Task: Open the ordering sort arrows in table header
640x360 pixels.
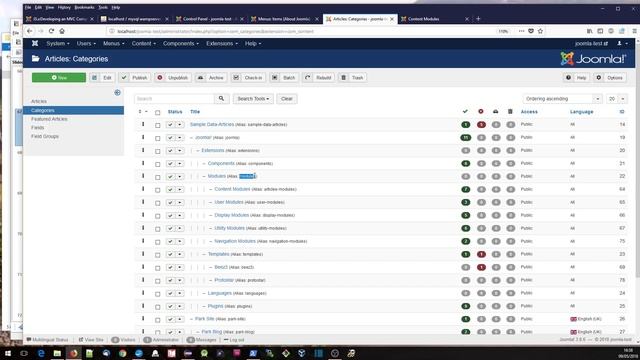Action: click(x=143, y=111)
